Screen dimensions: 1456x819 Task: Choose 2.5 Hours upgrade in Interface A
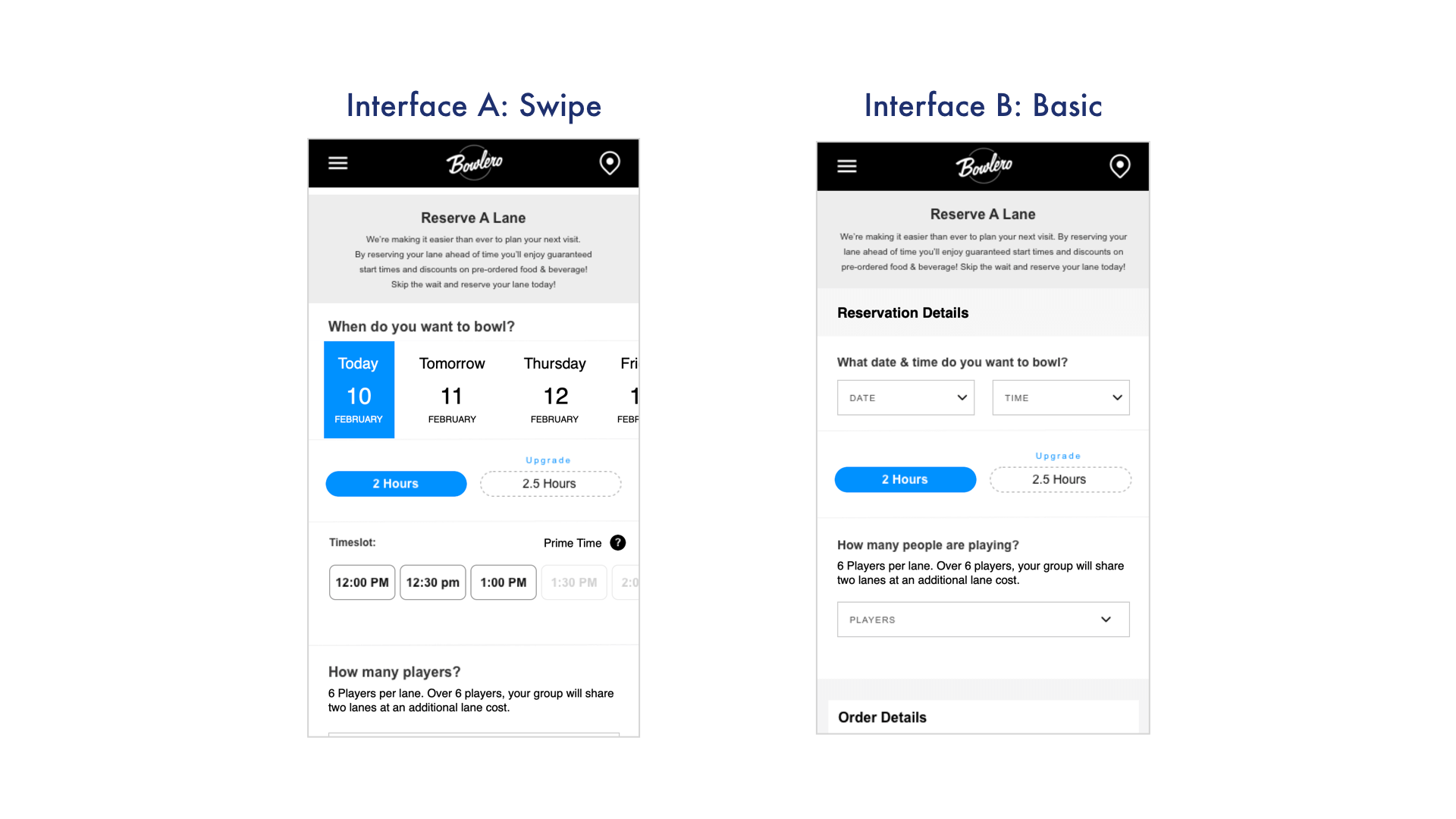point(550,484)
